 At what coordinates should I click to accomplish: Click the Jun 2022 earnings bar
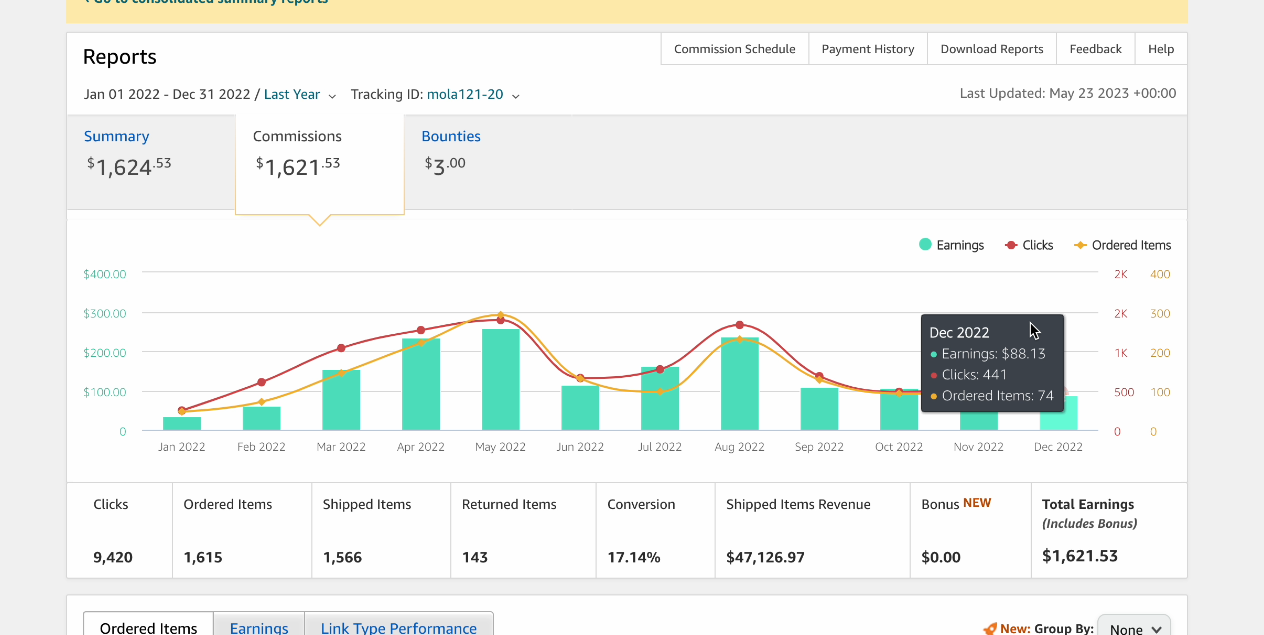pos(580,409)
